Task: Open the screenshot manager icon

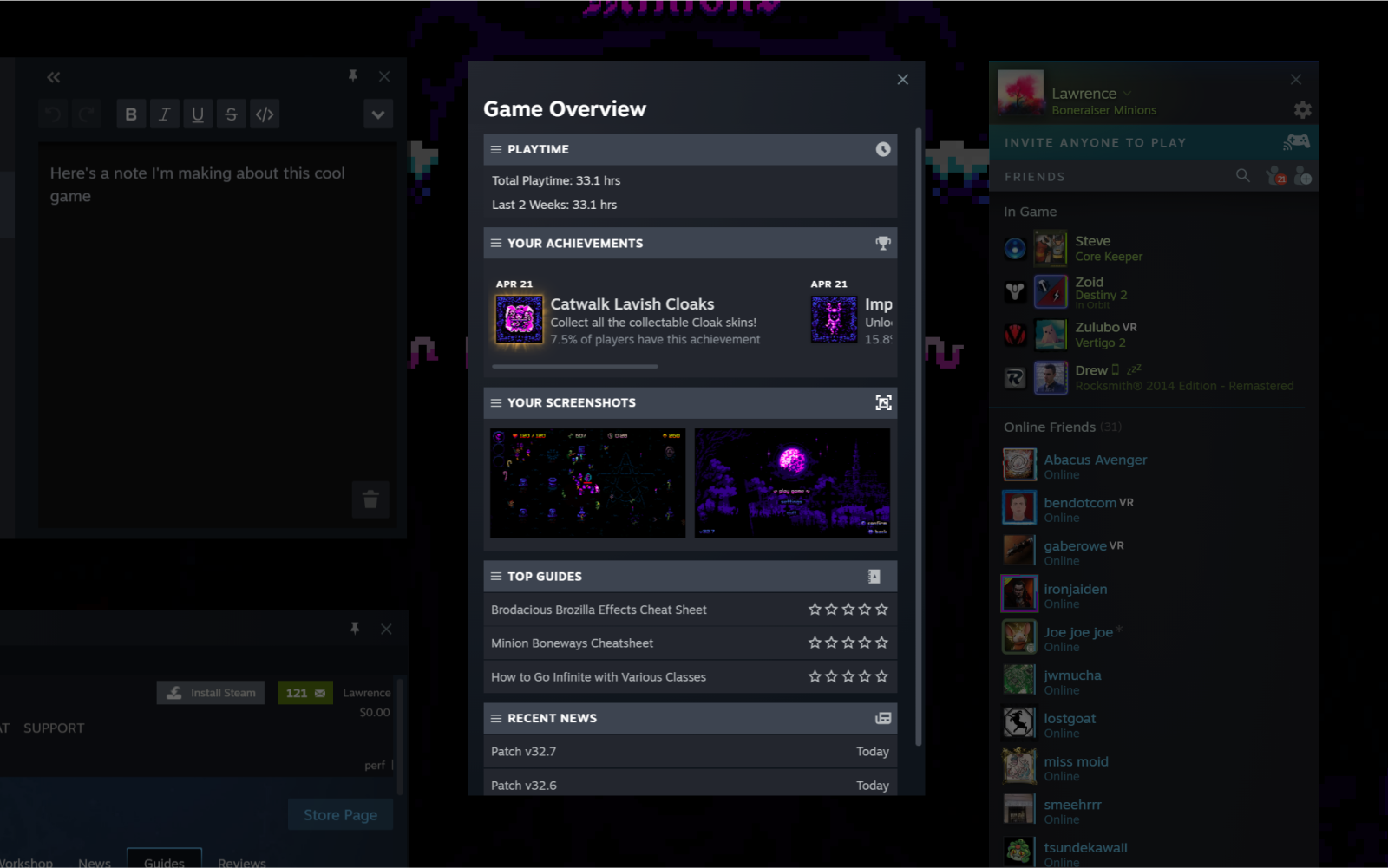Action: (883, 402)
